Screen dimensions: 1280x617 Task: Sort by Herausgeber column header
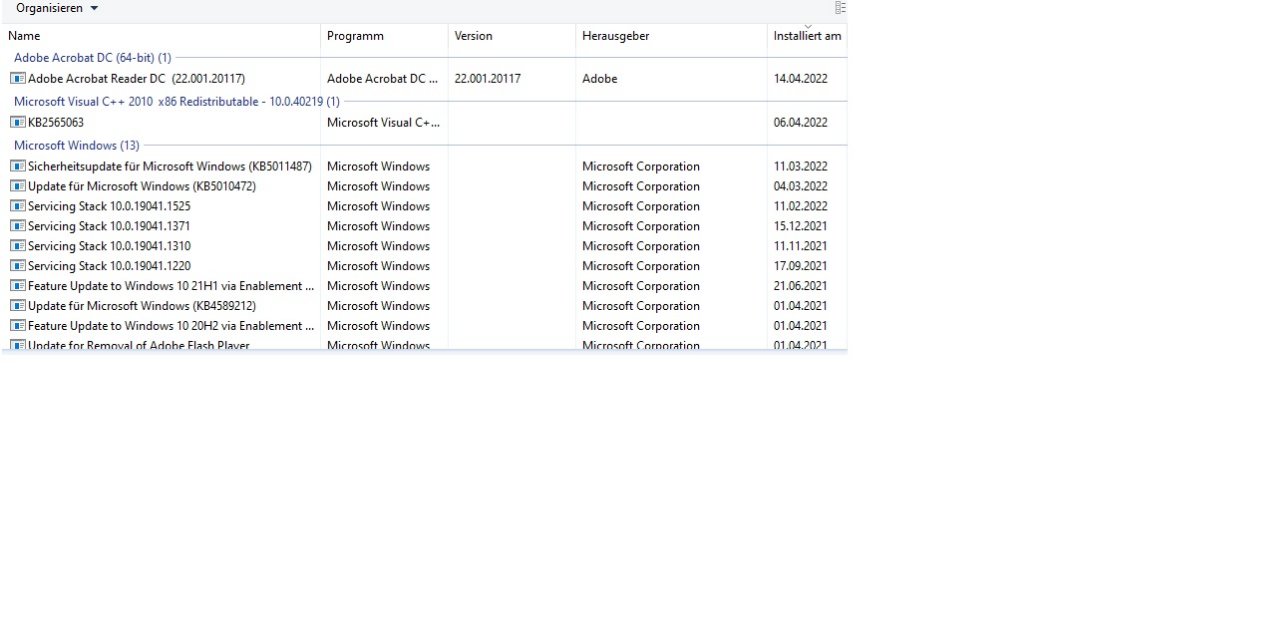pyautogui.click(x=615, y=36)
